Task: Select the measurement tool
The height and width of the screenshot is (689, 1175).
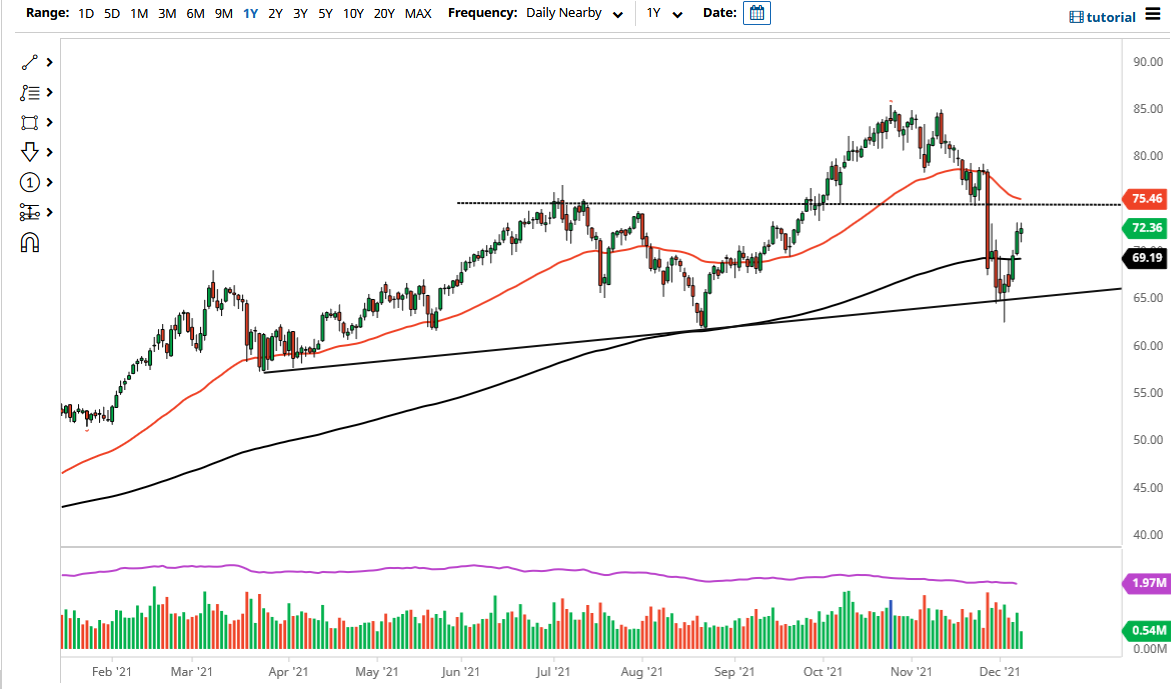Action: tap(28, 212)
